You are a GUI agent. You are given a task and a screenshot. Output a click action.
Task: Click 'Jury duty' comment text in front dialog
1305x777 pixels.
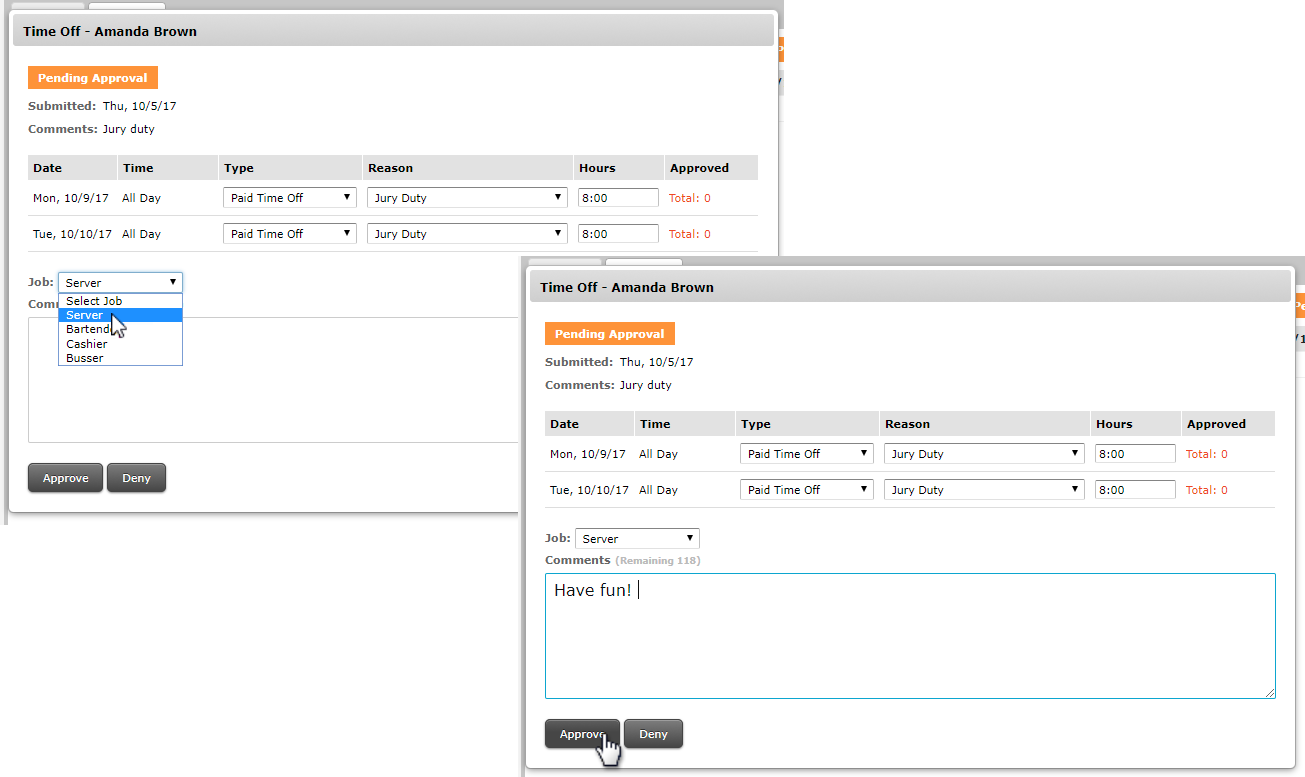click(x=646, y=385)
